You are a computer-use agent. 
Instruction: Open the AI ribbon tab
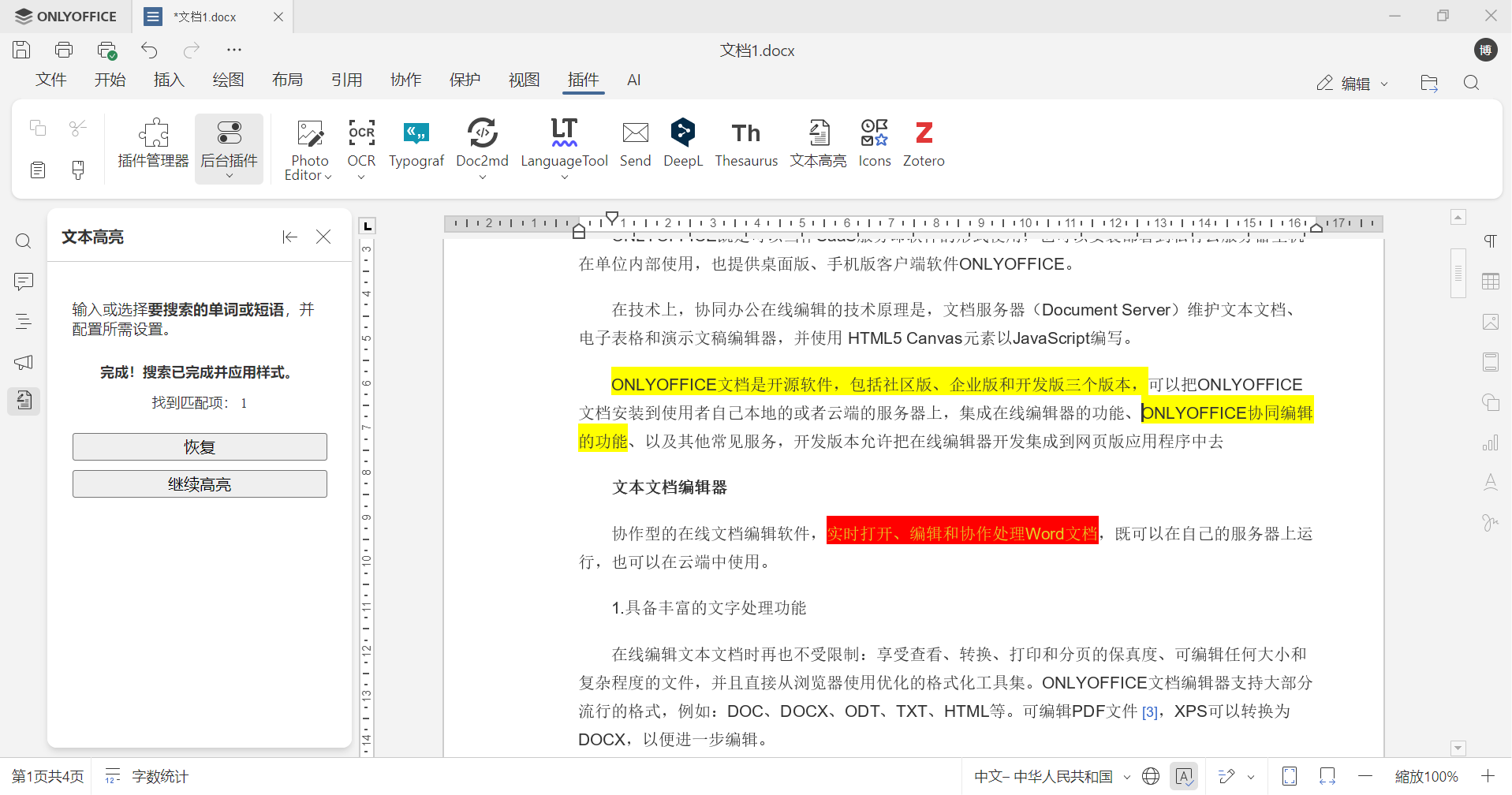tap(634, 80)
